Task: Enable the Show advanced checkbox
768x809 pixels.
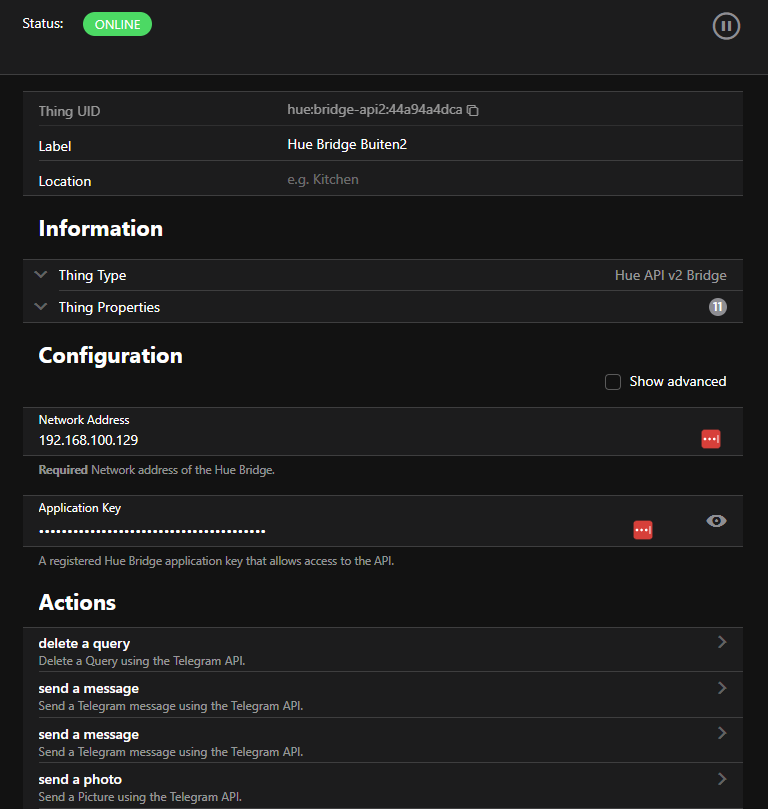Action: [x=613, y=381]
